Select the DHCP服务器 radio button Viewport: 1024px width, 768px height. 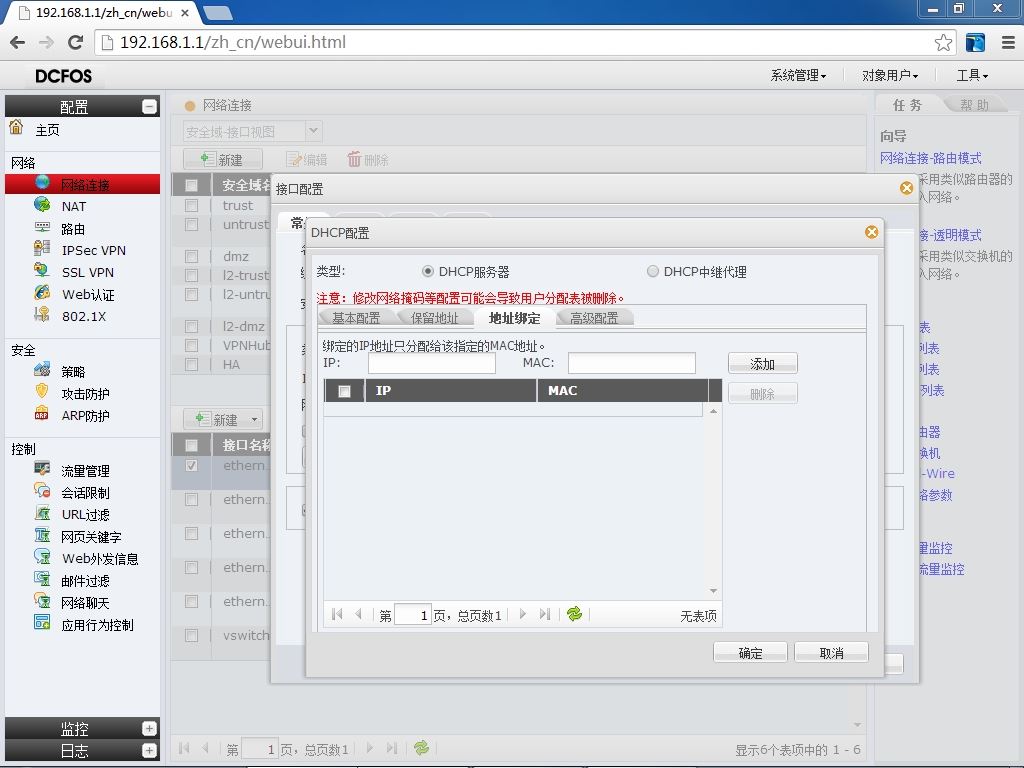coord(428,271)
